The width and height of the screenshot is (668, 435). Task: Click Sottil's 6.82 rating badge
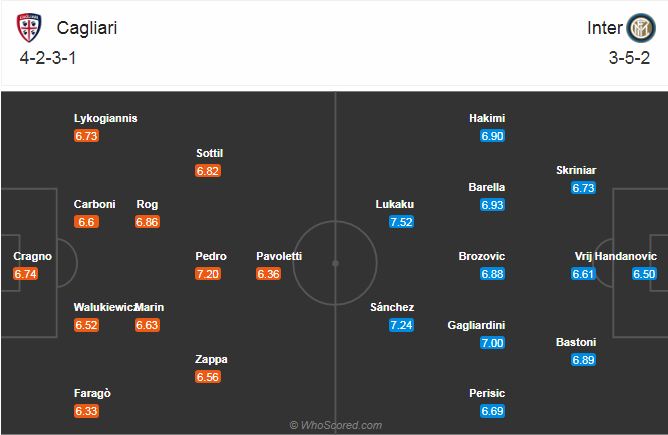click(208, 171)
